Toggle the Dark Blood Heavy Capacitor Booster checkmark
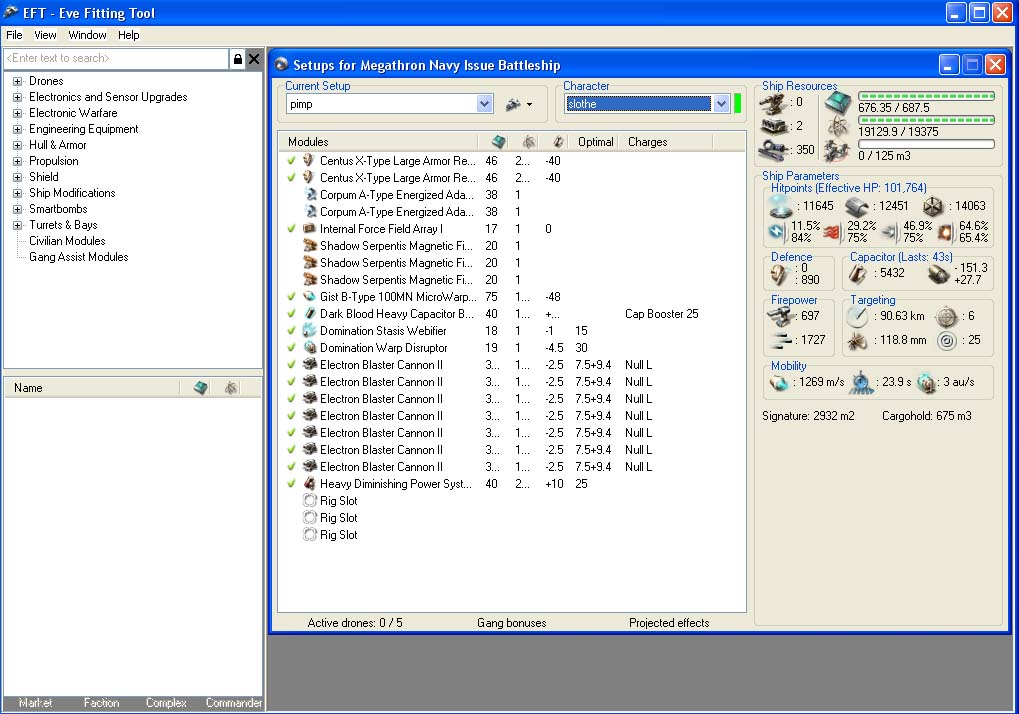Image resolution: width=1019 pixels, height=714 pixels. point(291,313)
